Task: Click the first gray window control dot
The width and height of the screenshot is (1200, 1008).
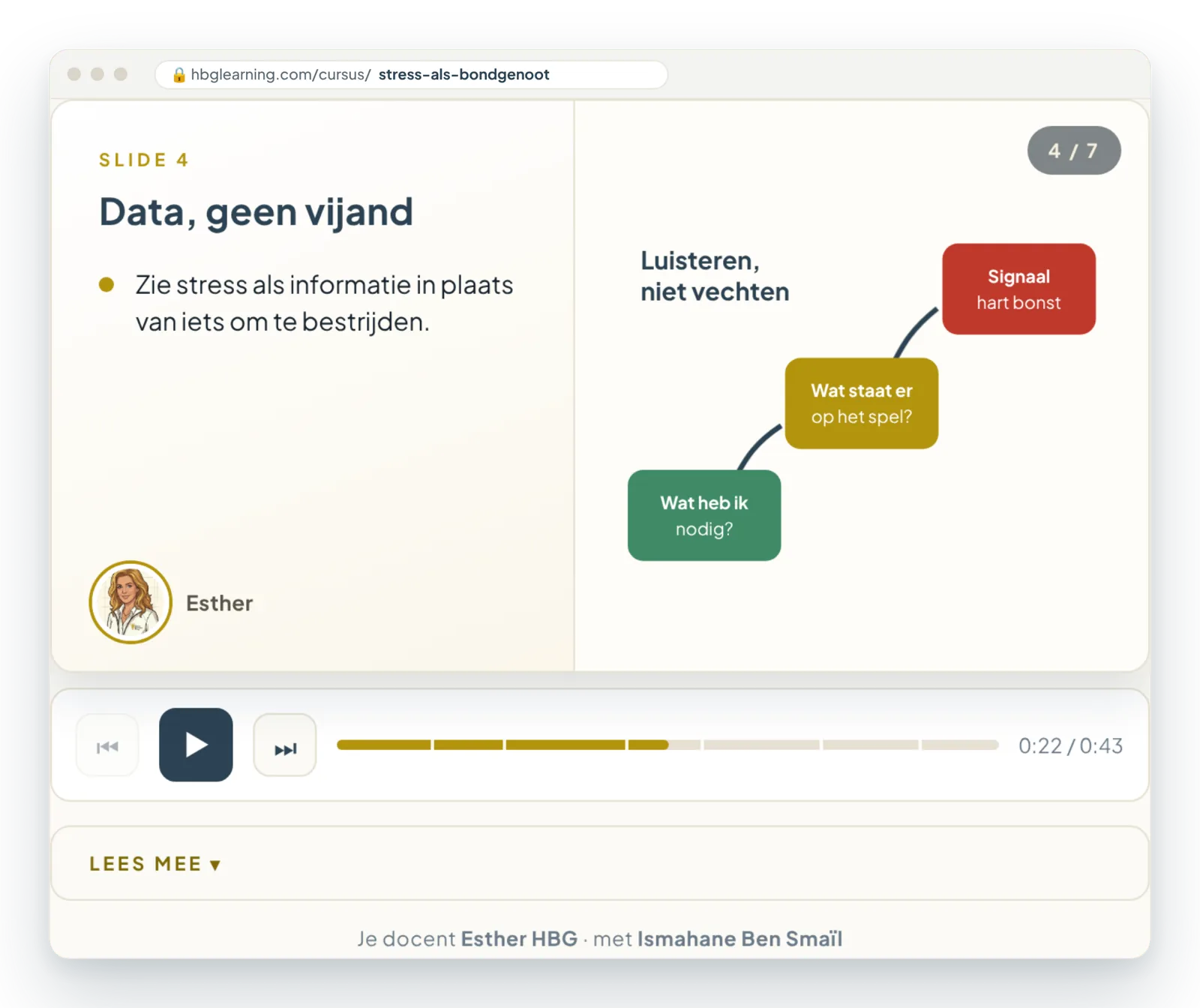Action: 74,74
